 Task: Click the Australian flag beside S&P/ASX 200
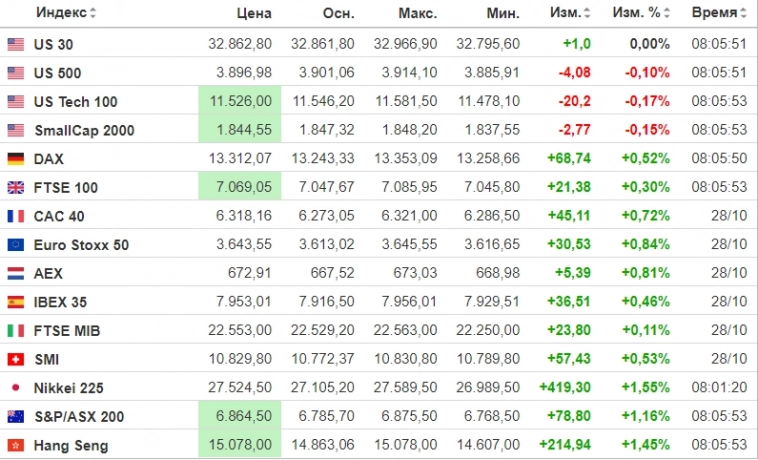point(16,417)
